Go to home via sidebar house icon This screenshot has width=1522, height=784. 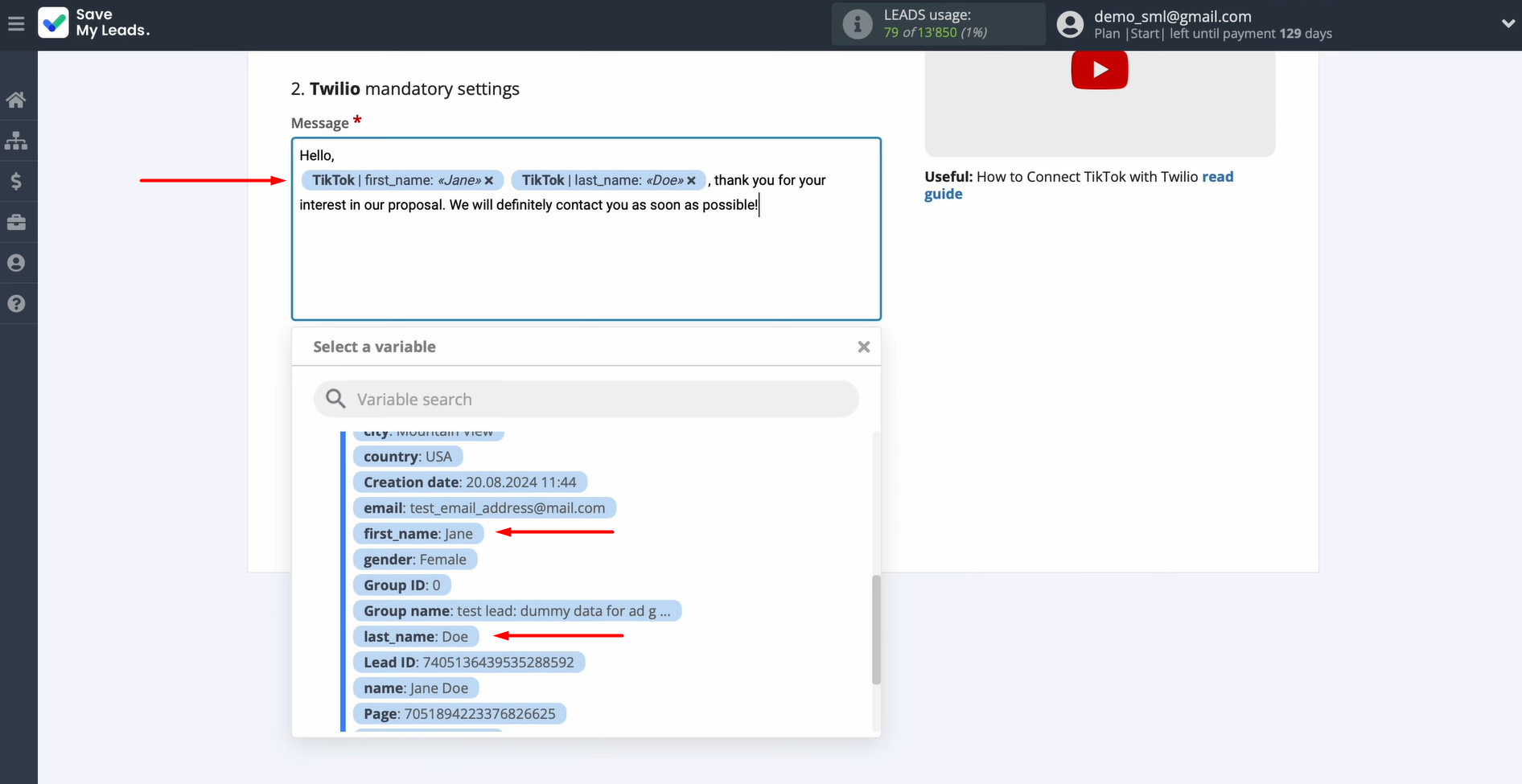tap(16, 101)
